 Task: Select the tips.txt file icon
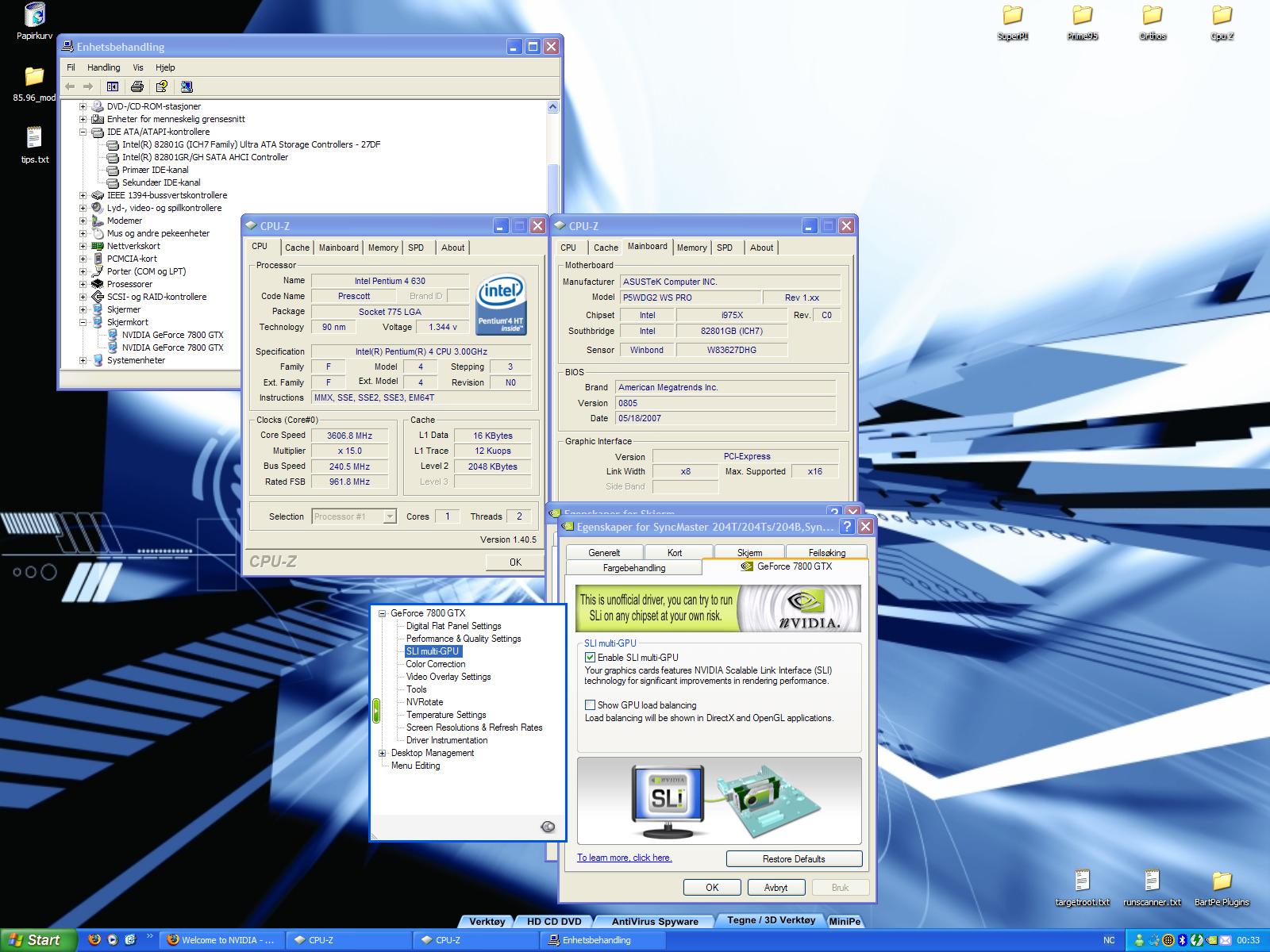(x=34, y=145)
